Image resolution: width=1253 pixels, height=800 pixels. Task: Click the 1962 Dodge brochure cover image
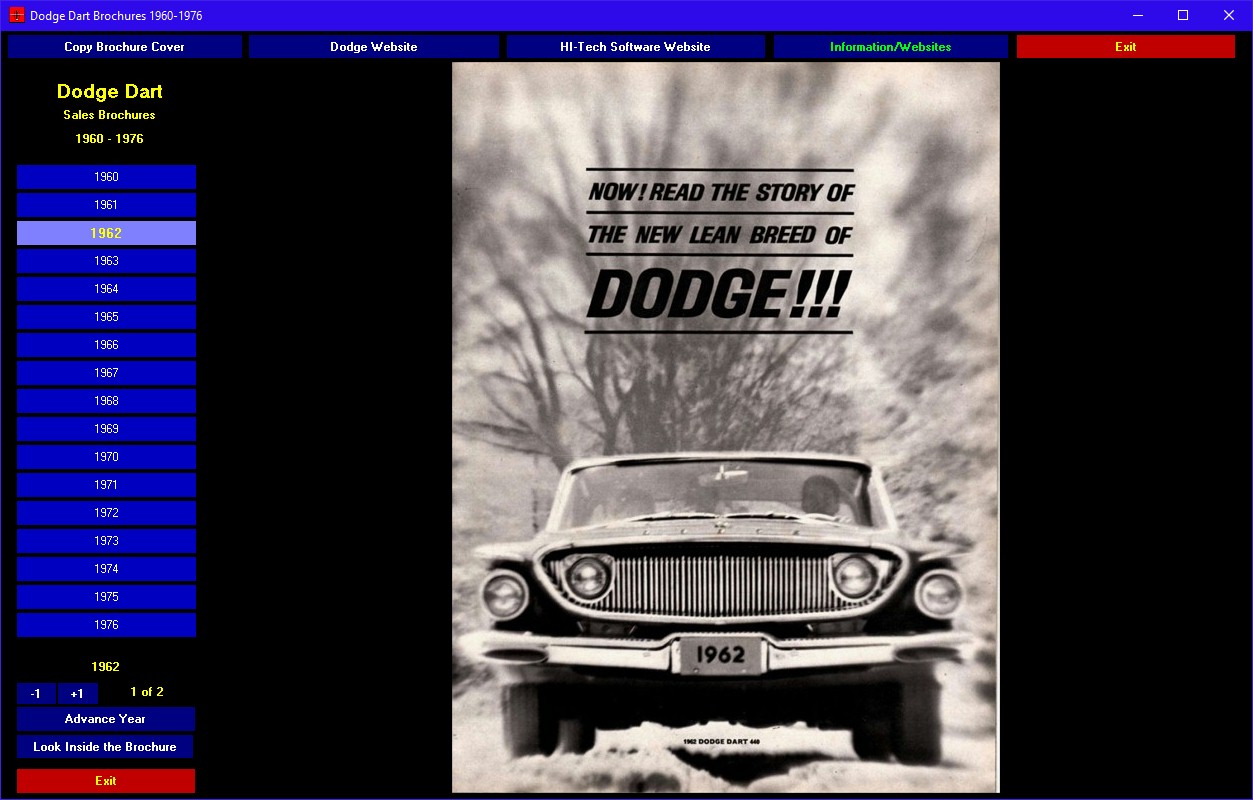[726, 427]
